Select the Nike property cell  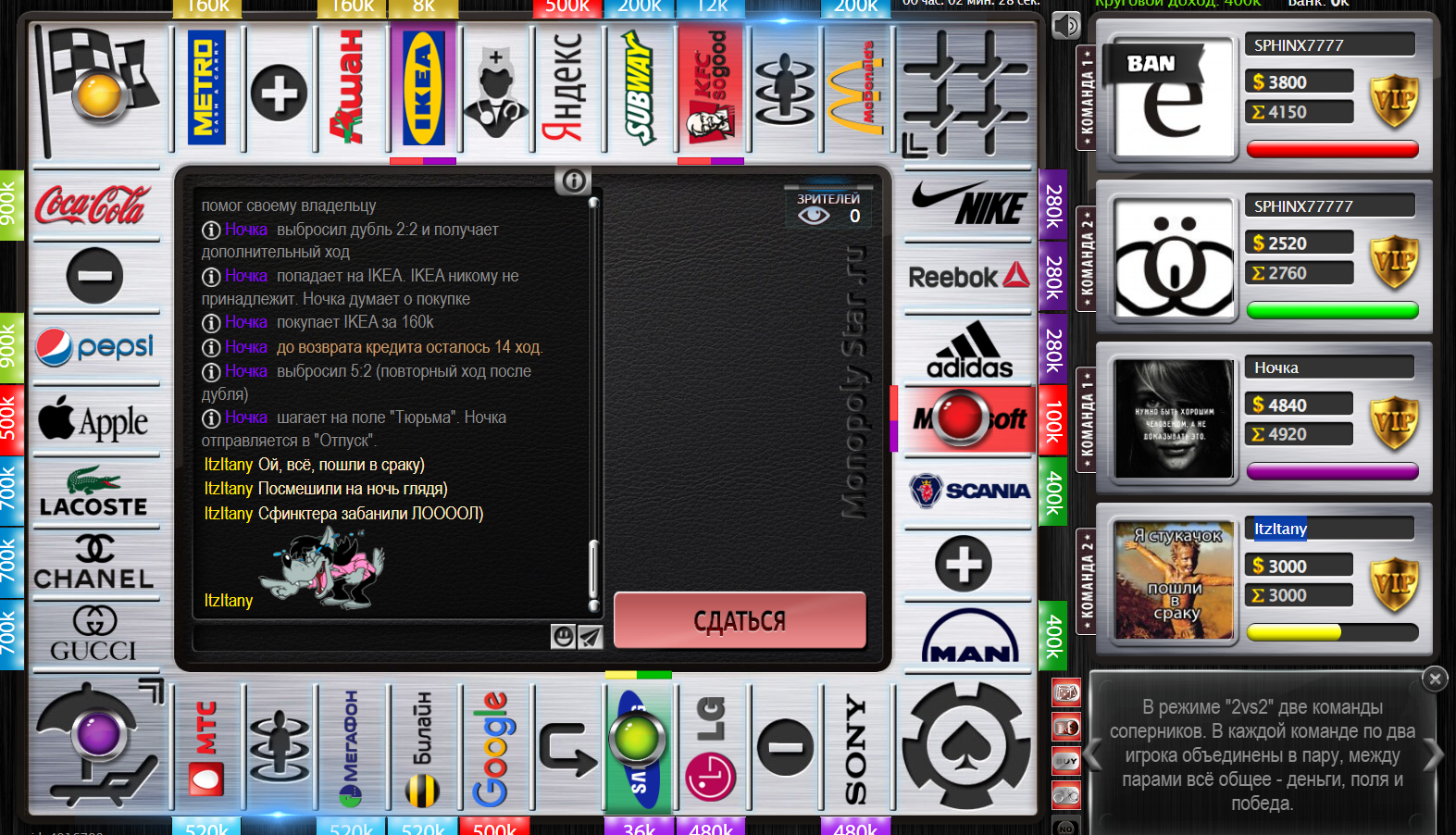point(968,205)
